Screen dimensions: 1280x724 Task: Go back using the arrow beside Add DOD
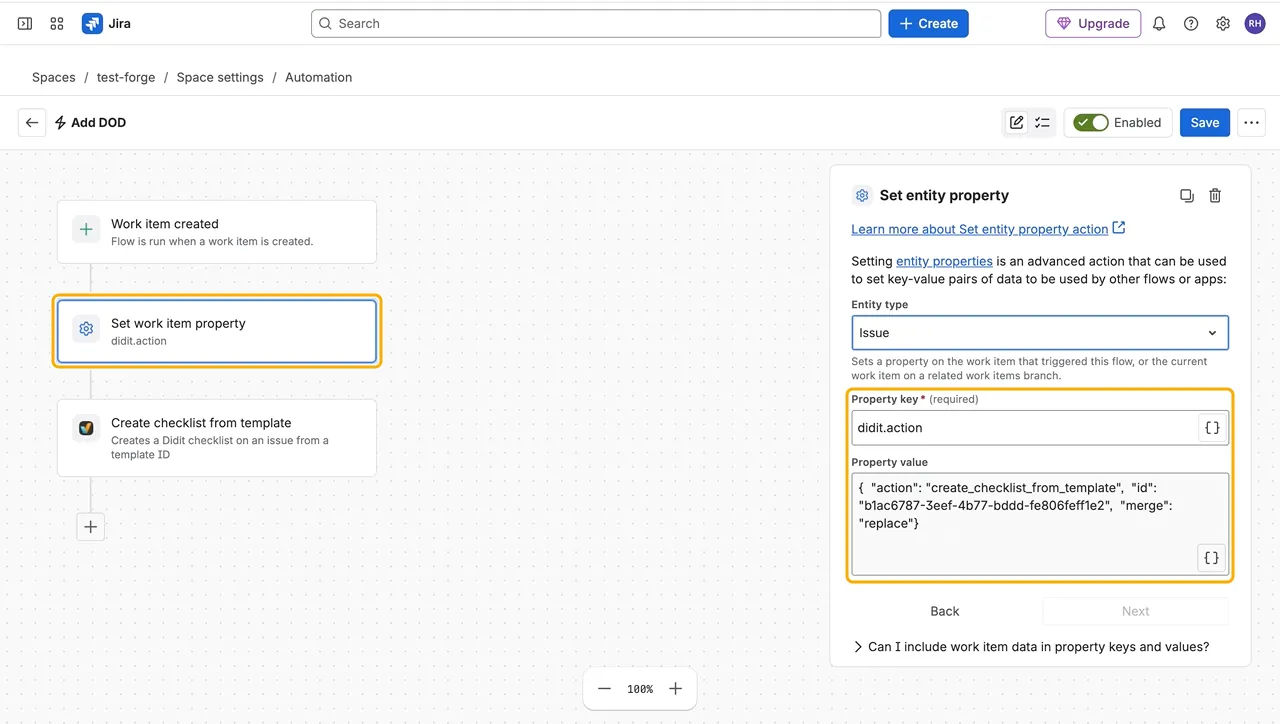click(32, 122)
